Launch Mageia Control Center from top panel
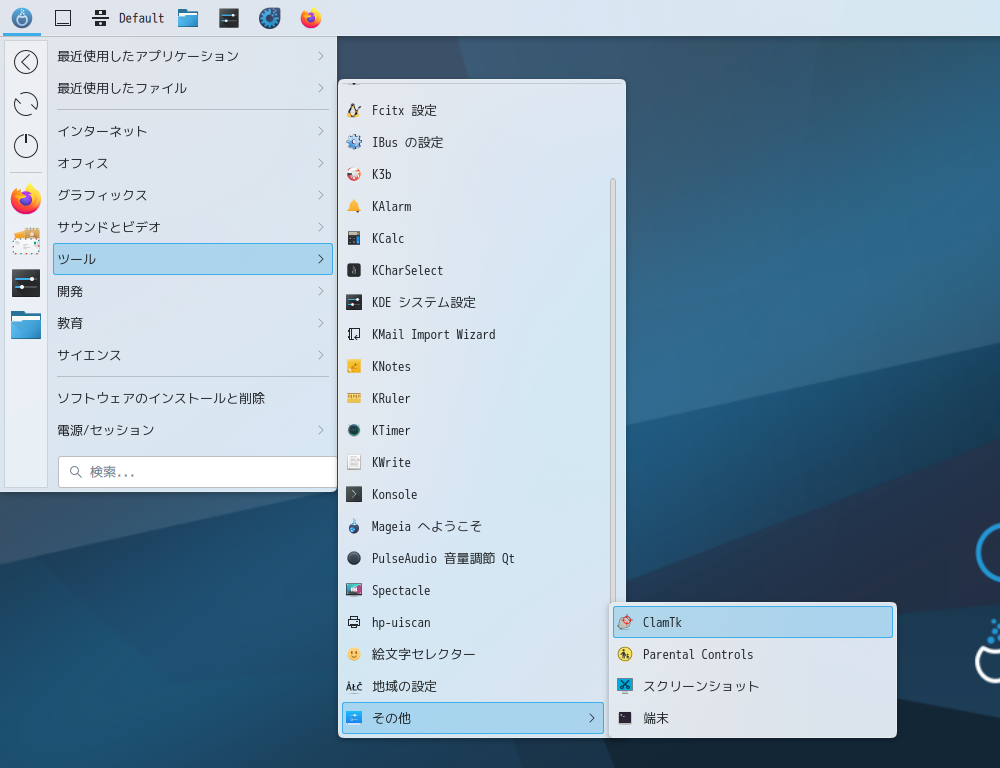This screenshot has width=1000, height=768. (269, 18)
